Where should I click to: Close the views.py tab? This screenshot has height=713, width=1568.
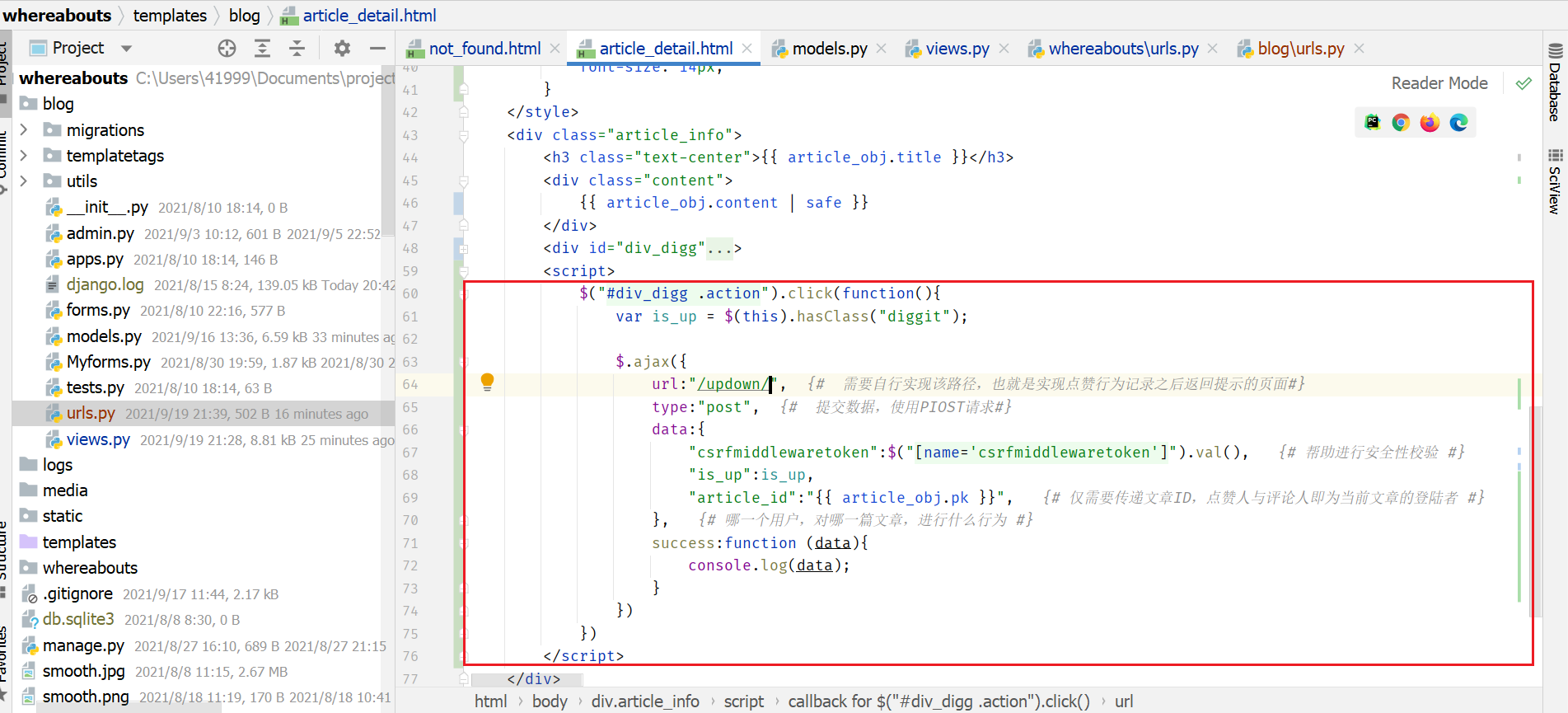[x=1004, y=49]
